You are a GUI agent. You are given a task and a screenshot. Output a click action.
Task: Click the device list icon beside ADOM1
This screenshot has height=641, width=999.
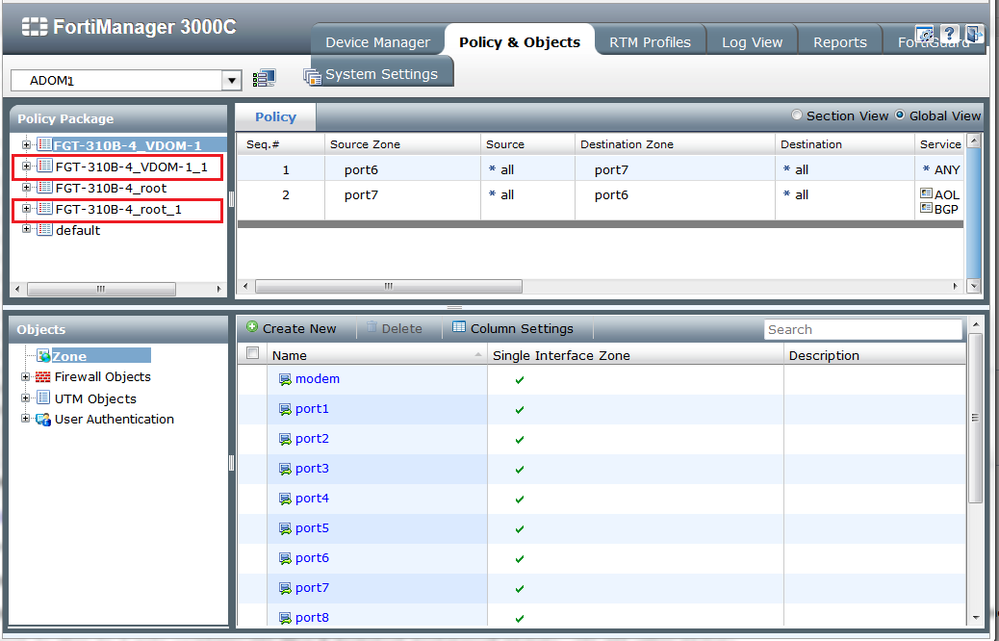point(264,78)
